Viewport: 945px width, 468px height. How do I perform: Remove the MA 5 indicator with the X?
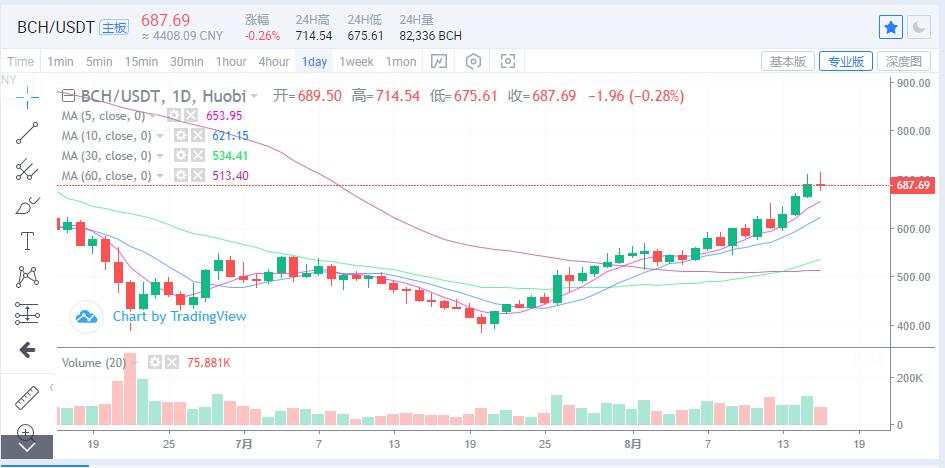click(190, 116)
